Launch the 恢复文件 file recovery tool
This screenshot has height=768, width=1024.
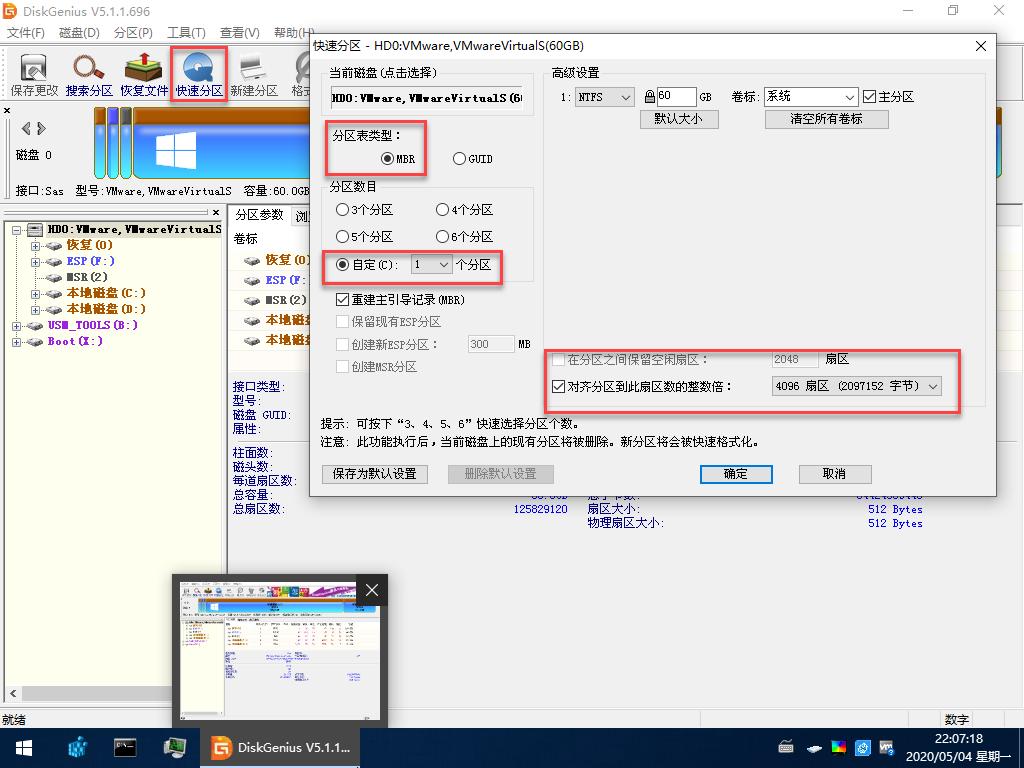(x=143, y=72)
